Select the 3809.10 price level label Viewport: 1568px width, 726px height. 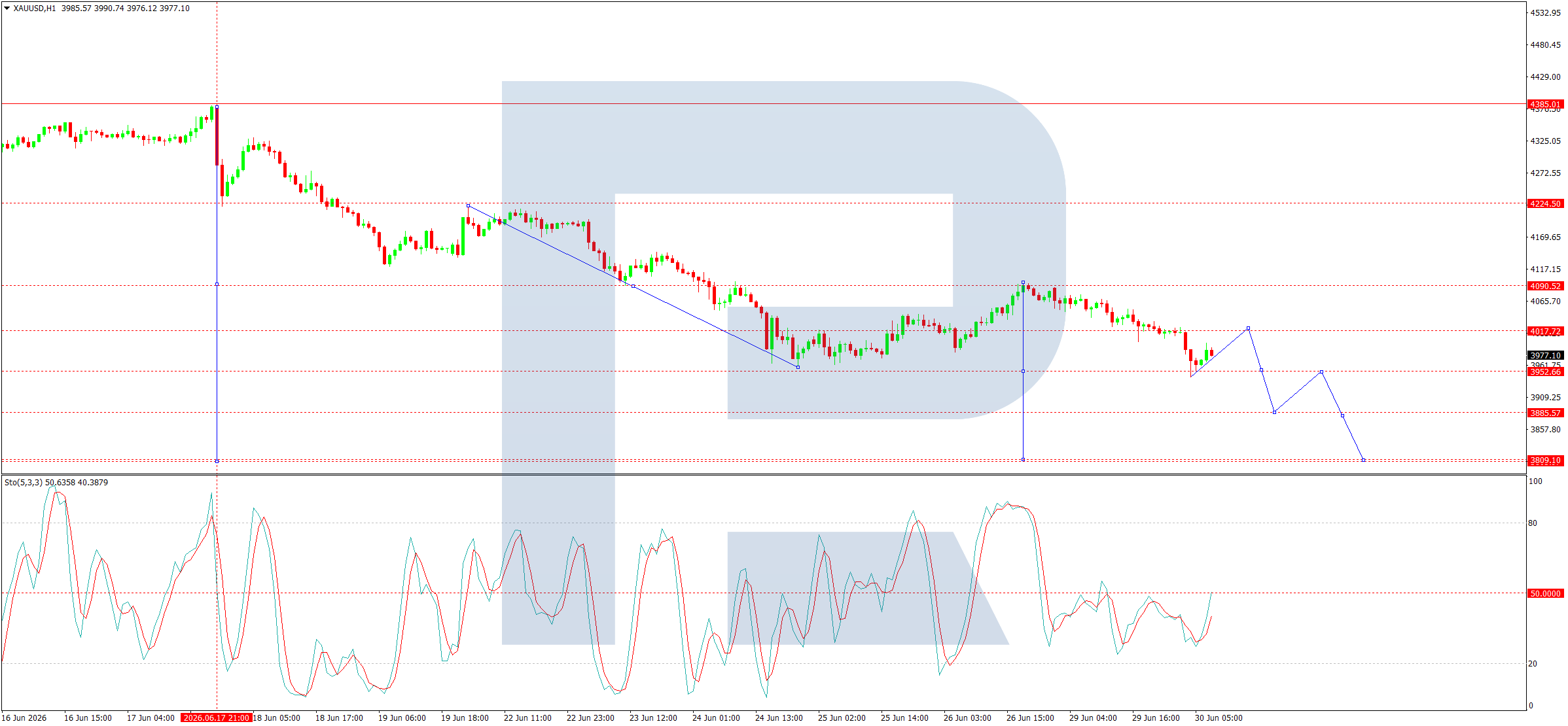[1546, 460]
